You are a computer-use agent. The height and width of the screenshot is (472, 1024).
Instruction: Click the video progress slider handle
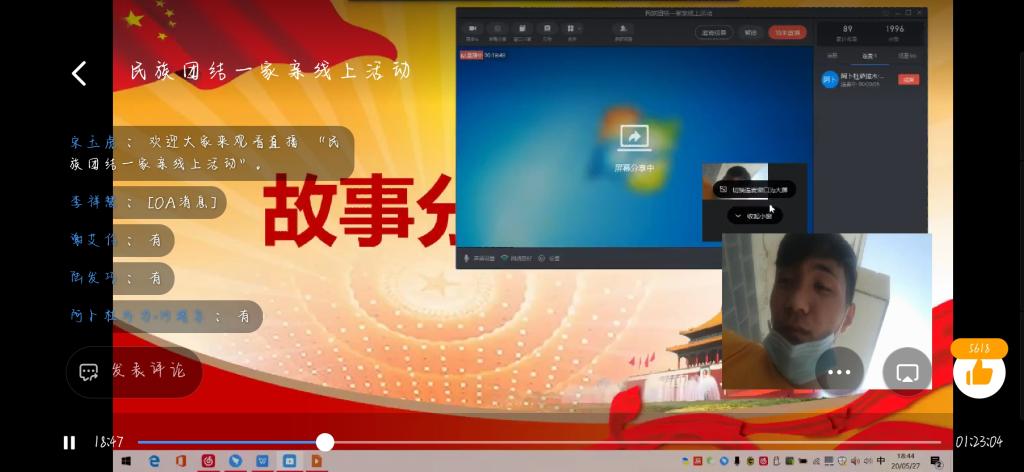(325, 442)
